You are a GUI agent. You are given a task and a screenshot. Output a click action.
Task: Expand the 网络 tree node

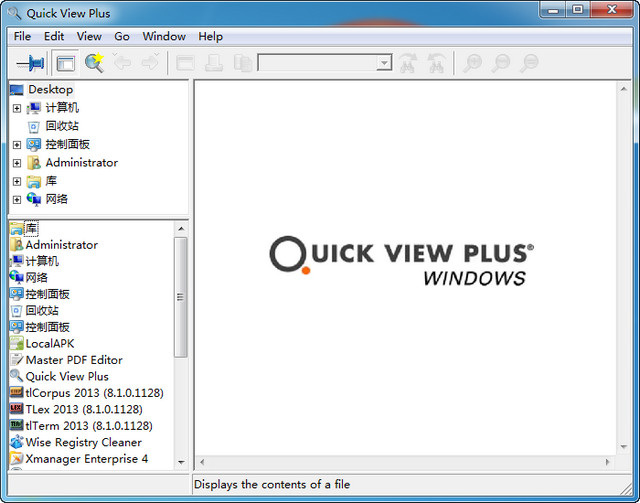tap(17, 200)
